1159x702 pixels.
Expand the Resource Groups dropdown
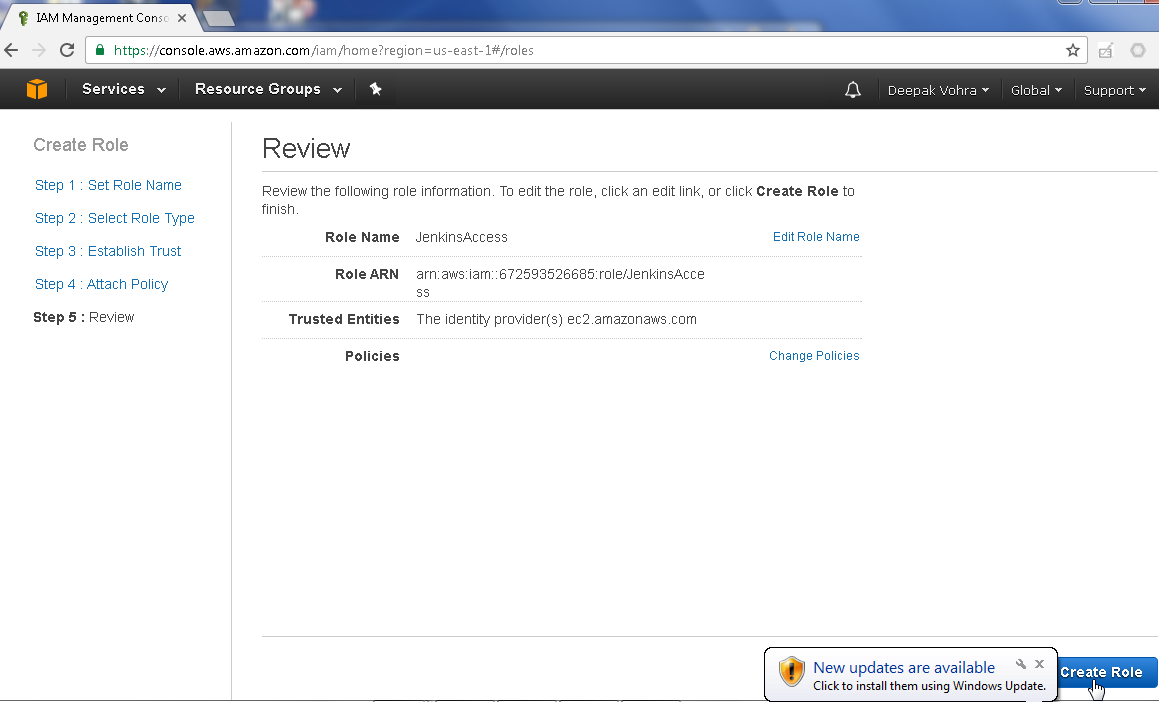[x=268, y=89]
